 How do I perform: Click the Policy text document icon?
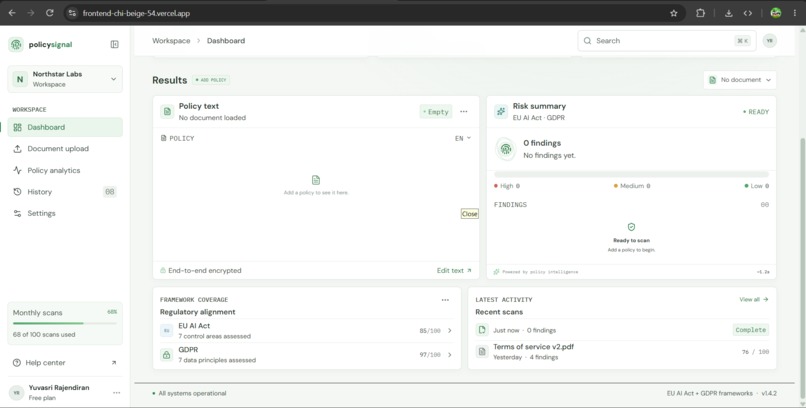[167, 112]
